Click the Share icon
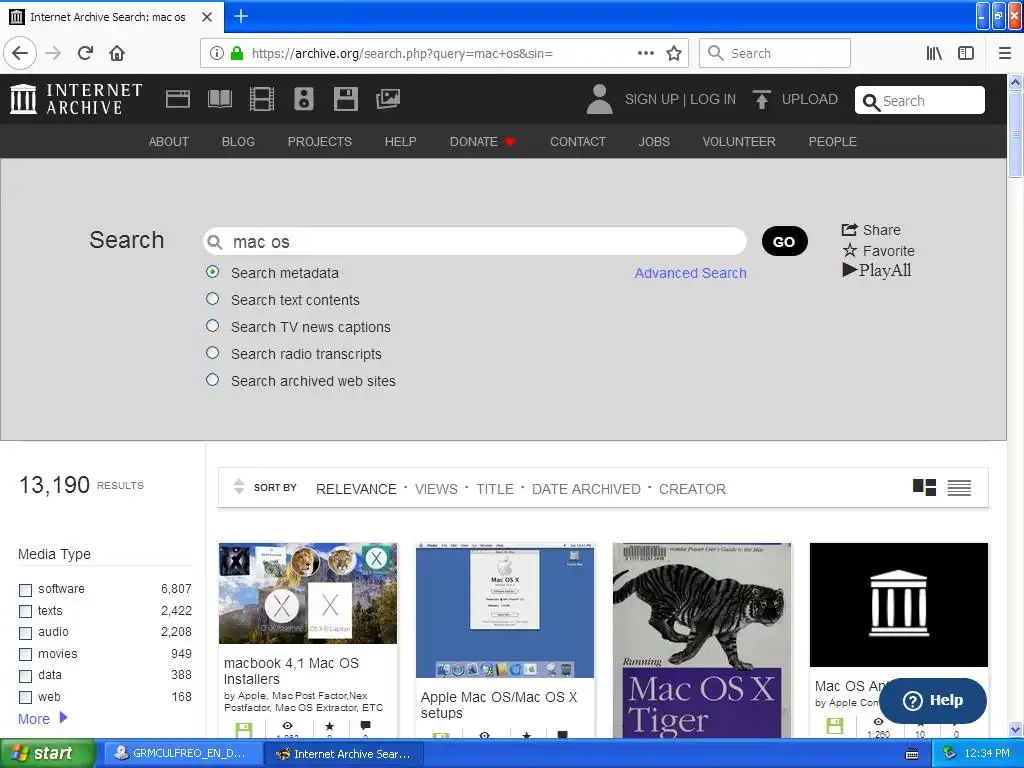1024x768 pixels. point(849,229)
